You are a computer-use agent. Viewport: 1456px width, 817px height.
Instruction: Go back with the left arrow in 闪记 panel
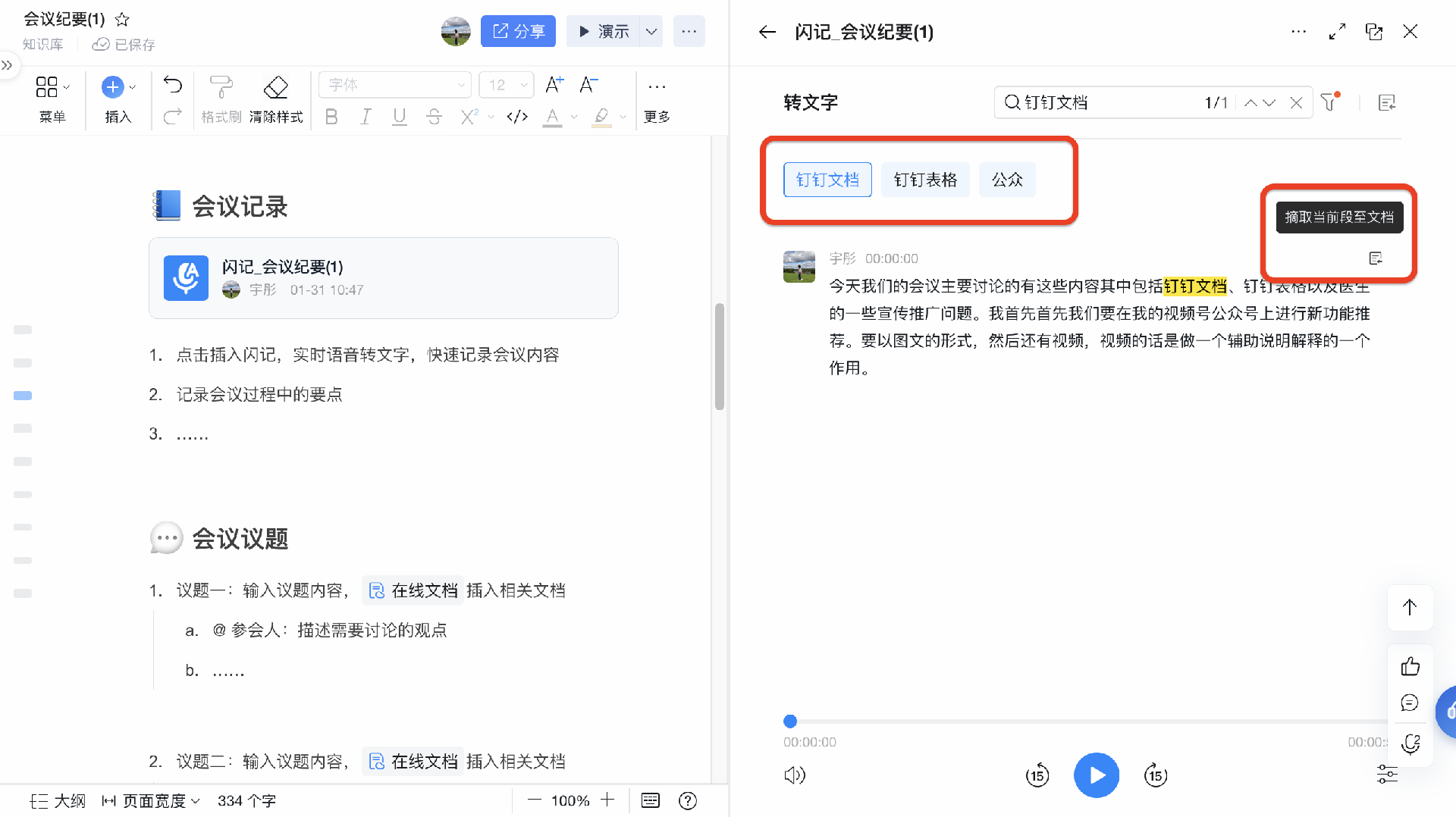tap(767, 32)
